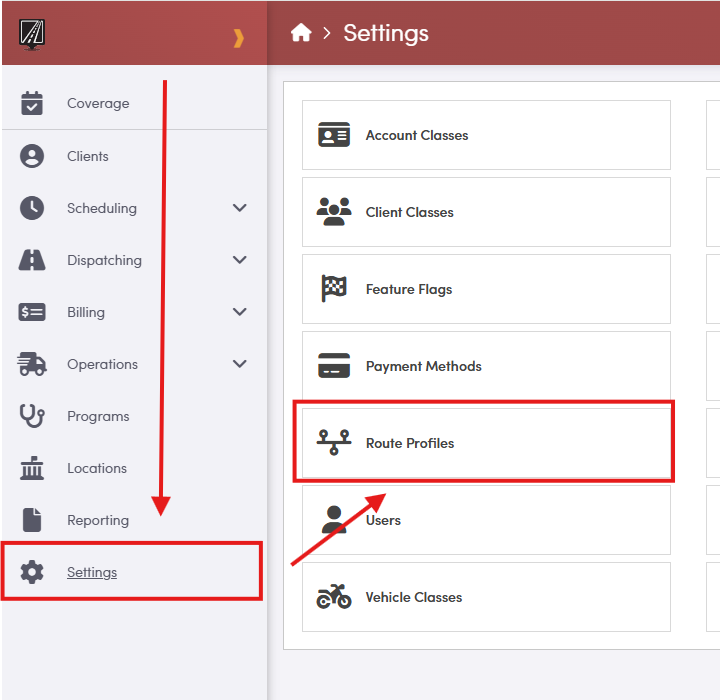Screen dimensions: 720x700
Task: Expand the Dispatching submenu chevron
Action: click(240, 260)
